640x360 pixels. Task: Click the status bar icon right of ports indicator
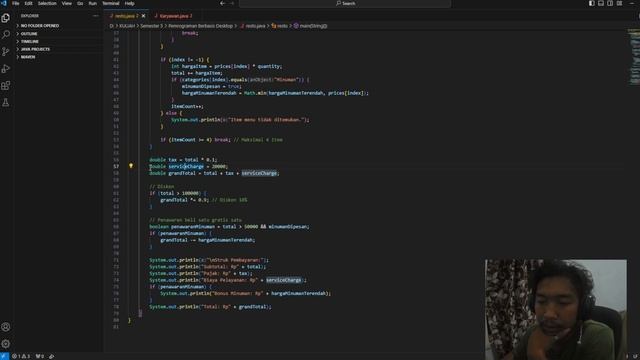pyautogui.click(x=51, y=356)
